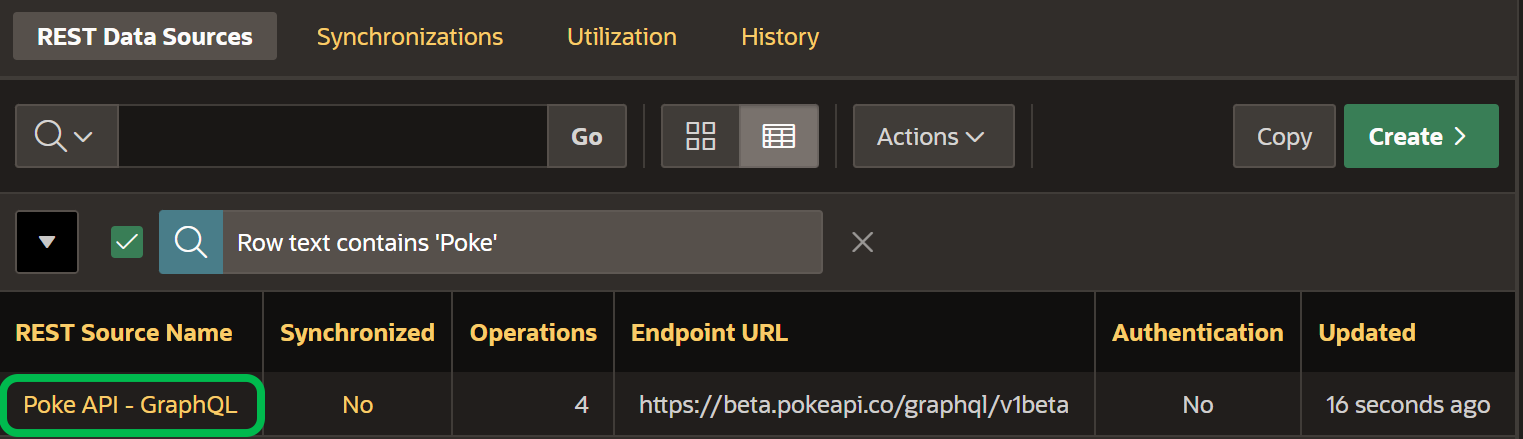Sort by REST Source Name column header
Viewport: 1523px width, 439px height.
click(x=124, y=333)
